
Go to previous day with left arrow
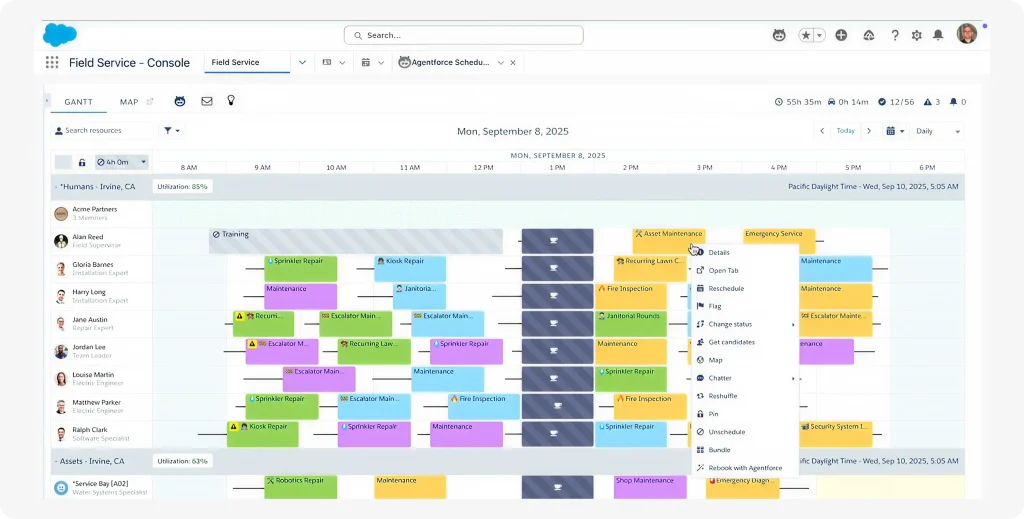coord(823,131)
